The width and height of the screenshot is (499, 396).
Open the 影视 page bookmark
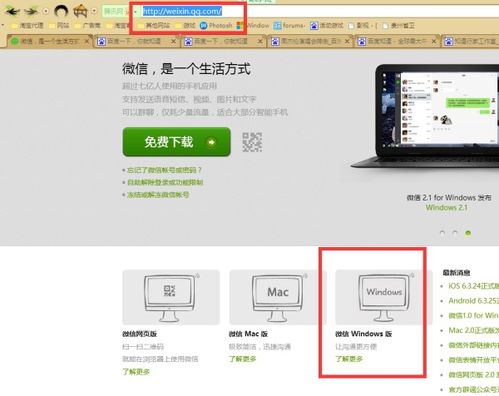coord(363,25)
